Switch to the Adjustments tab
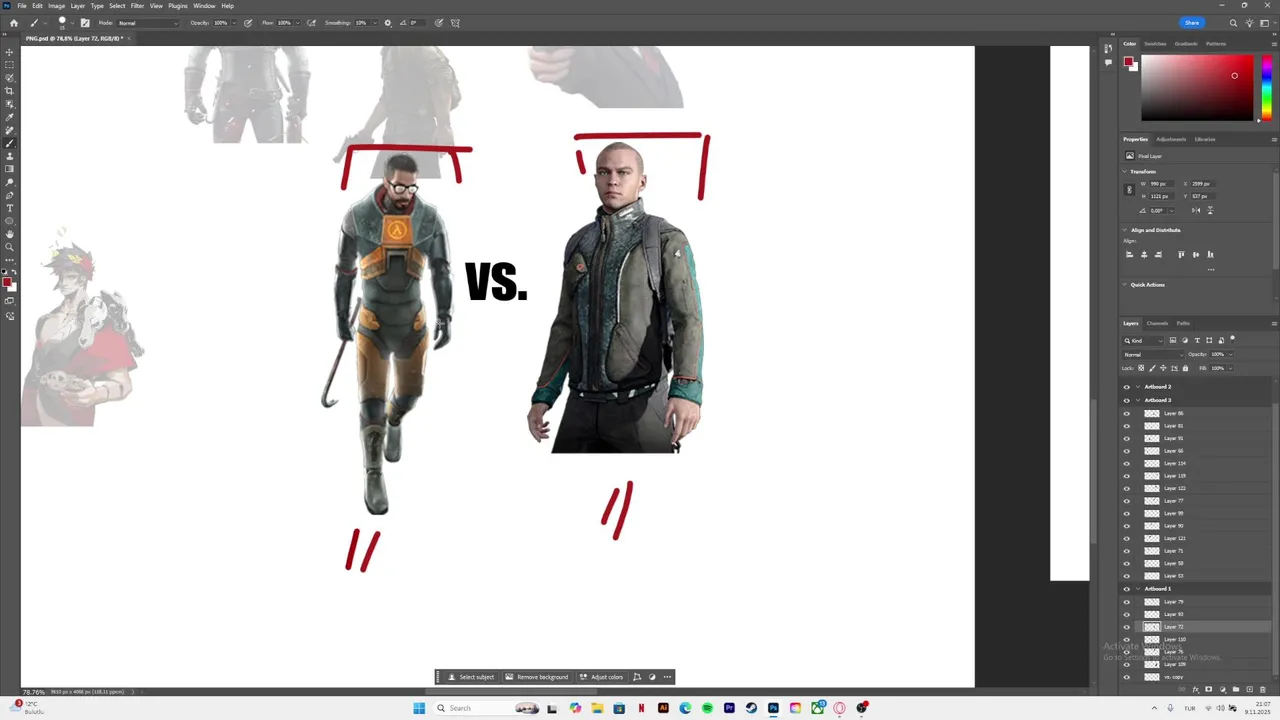Image resolution: width=1280 pixels, height=720 pixels. coord(1171,139)
